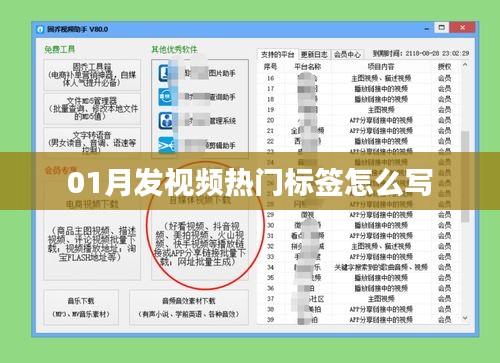Select row 18 in the platform list

coord(359,99)
